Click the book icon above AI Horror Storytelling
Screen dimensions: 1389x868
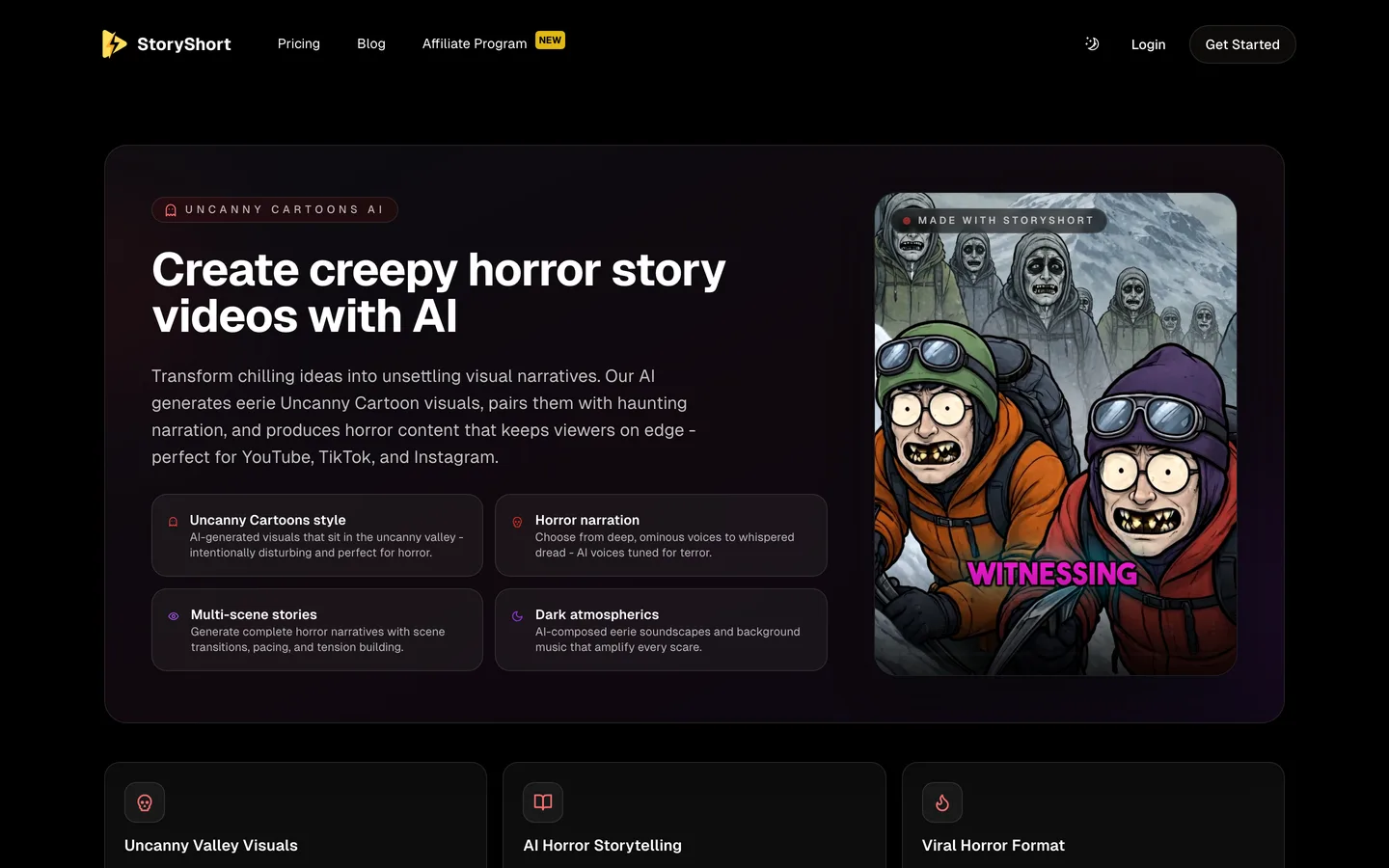pyautogui.click(x=543, y=802)
